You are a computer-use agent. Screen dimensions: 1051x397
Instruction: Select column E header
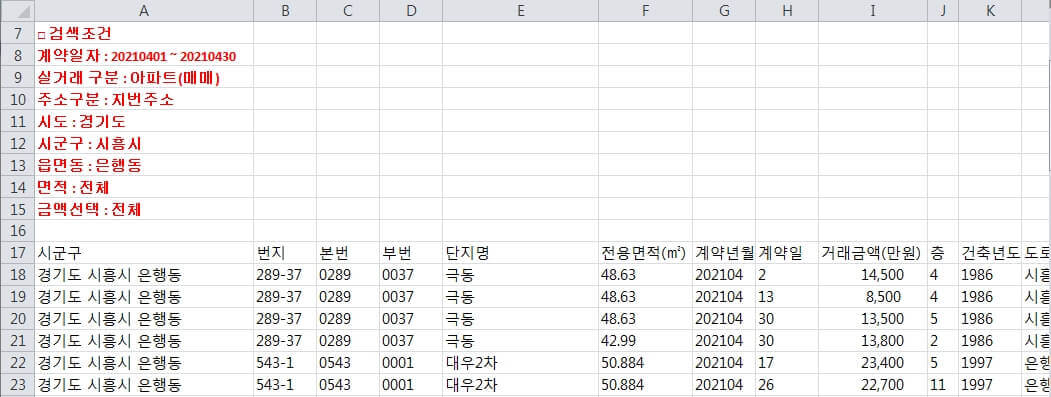521,11
